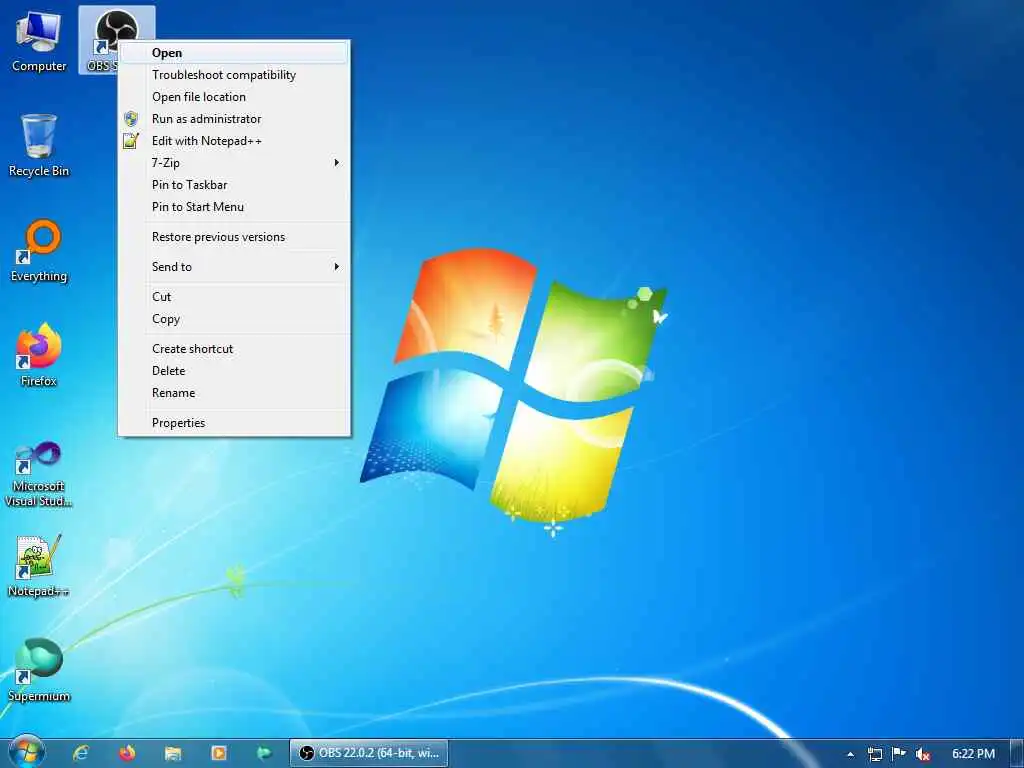
Task: Click the shield icon beside Run as administrator
Action: (x=131, y=119)
